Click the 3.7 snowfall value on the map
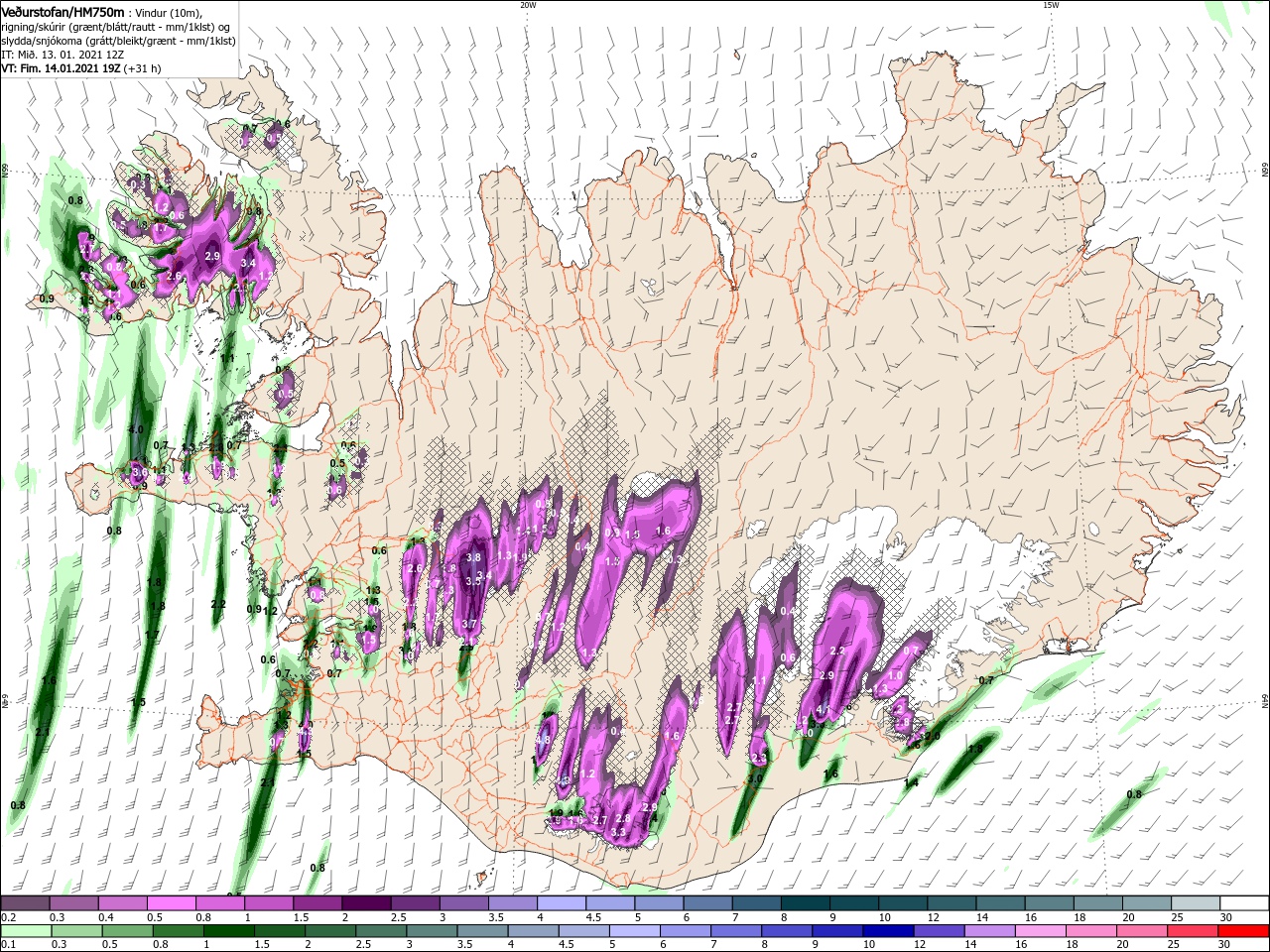 point(469,624)
